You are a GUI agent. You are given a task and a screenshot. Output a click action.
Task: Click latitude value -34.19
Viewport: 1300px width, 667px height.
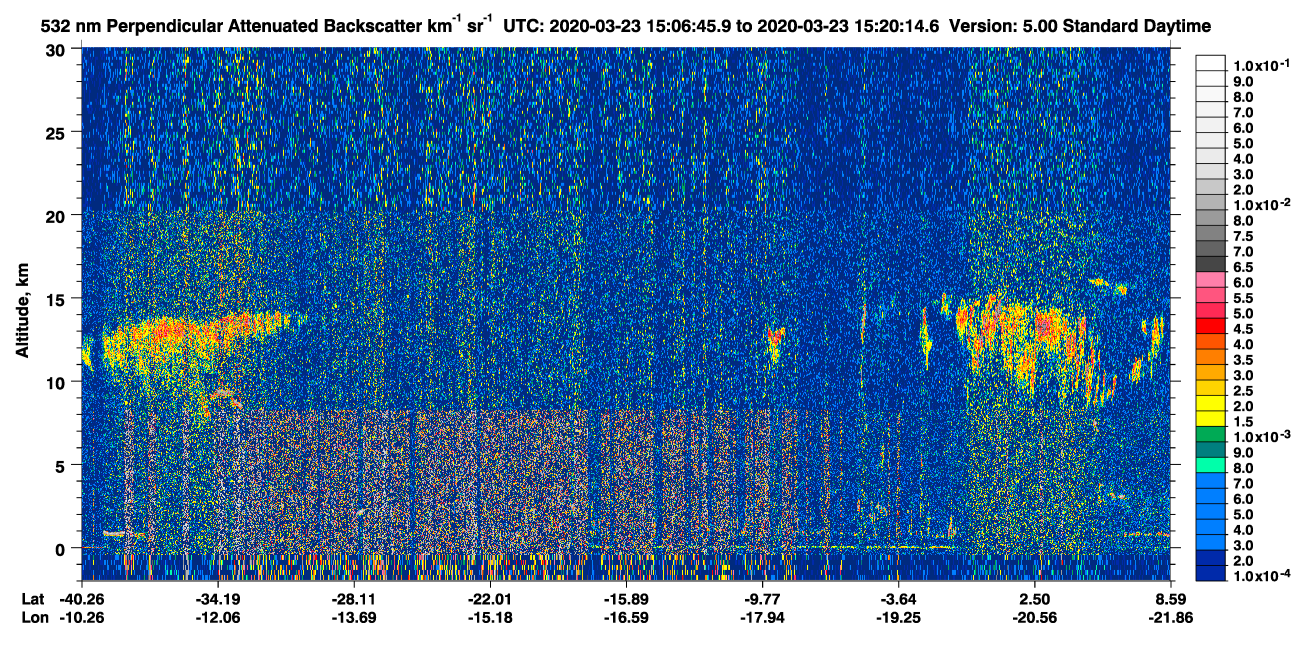218,599
